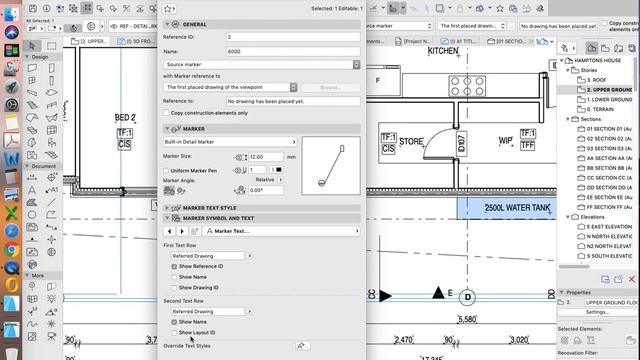Select the Beam tool under Design
This screenshot has height=360, width=640.
pyautogui.click(x=32, y=93)
